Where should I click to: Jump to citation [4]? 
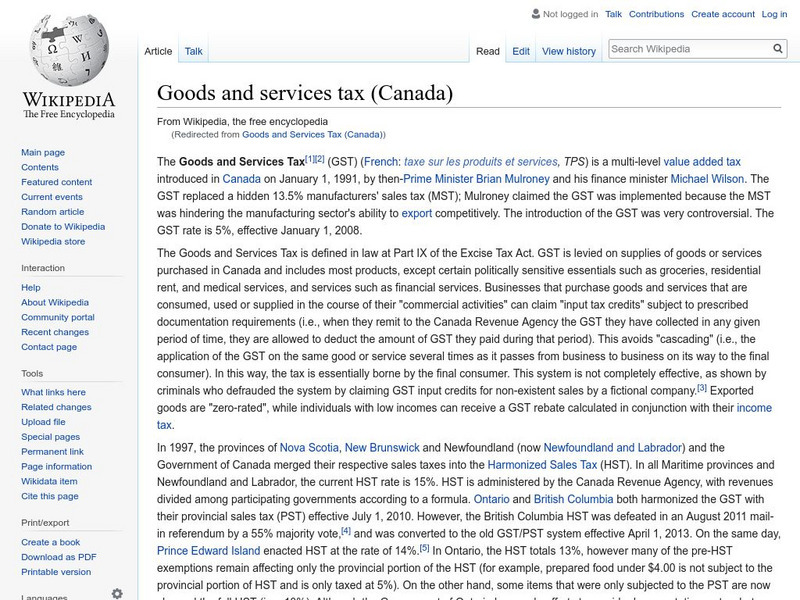346,531
